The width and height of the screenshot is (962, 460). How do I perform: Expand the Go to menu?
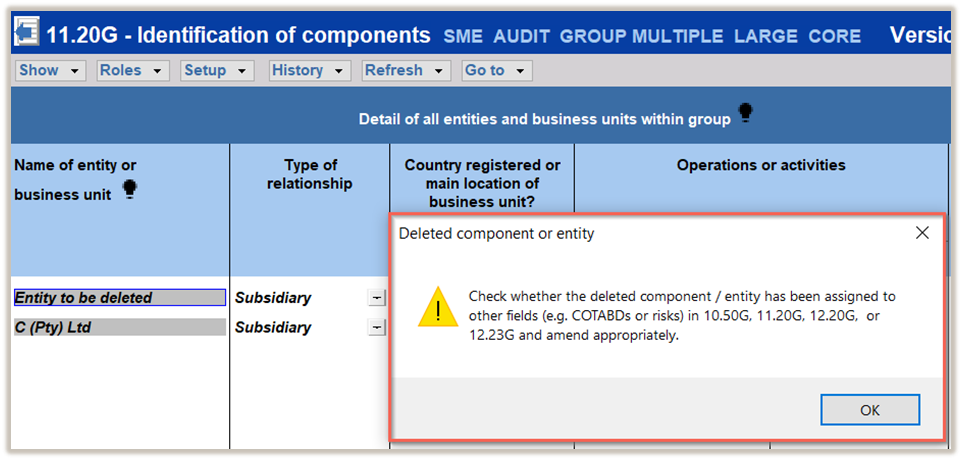click(x=497, y=71)
